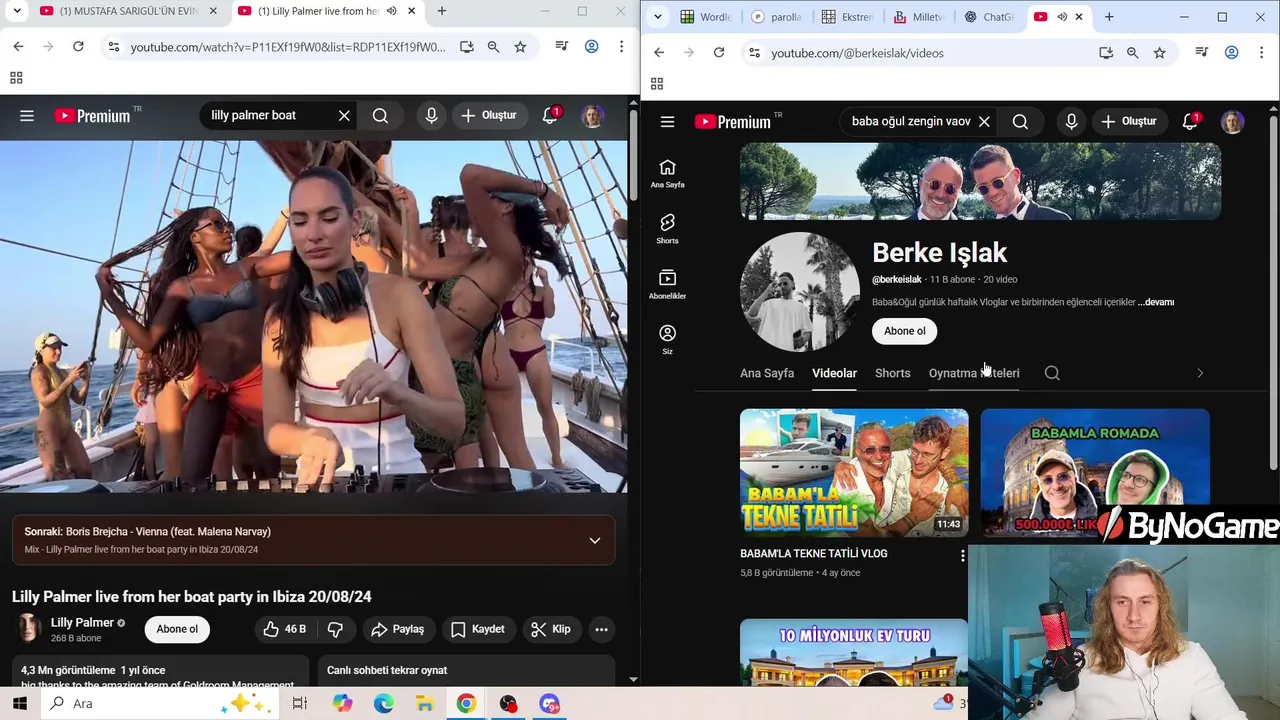Show more channel tabs with right chevron
Screen dimensions: 1280x720
coord(1200,373)
